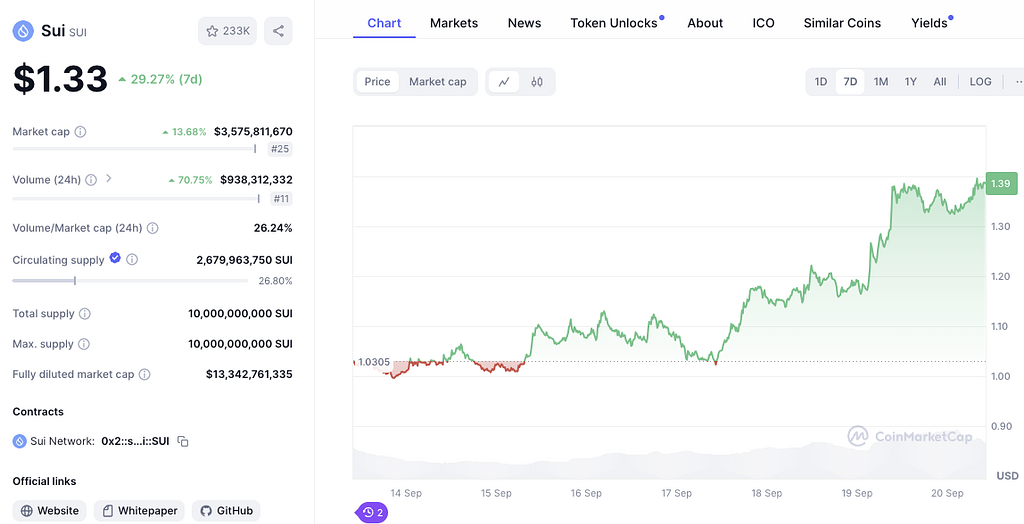Viewport: 1024px width, 524px height.
Task: Expand the chart events badge showing 2
Action: 371,512
